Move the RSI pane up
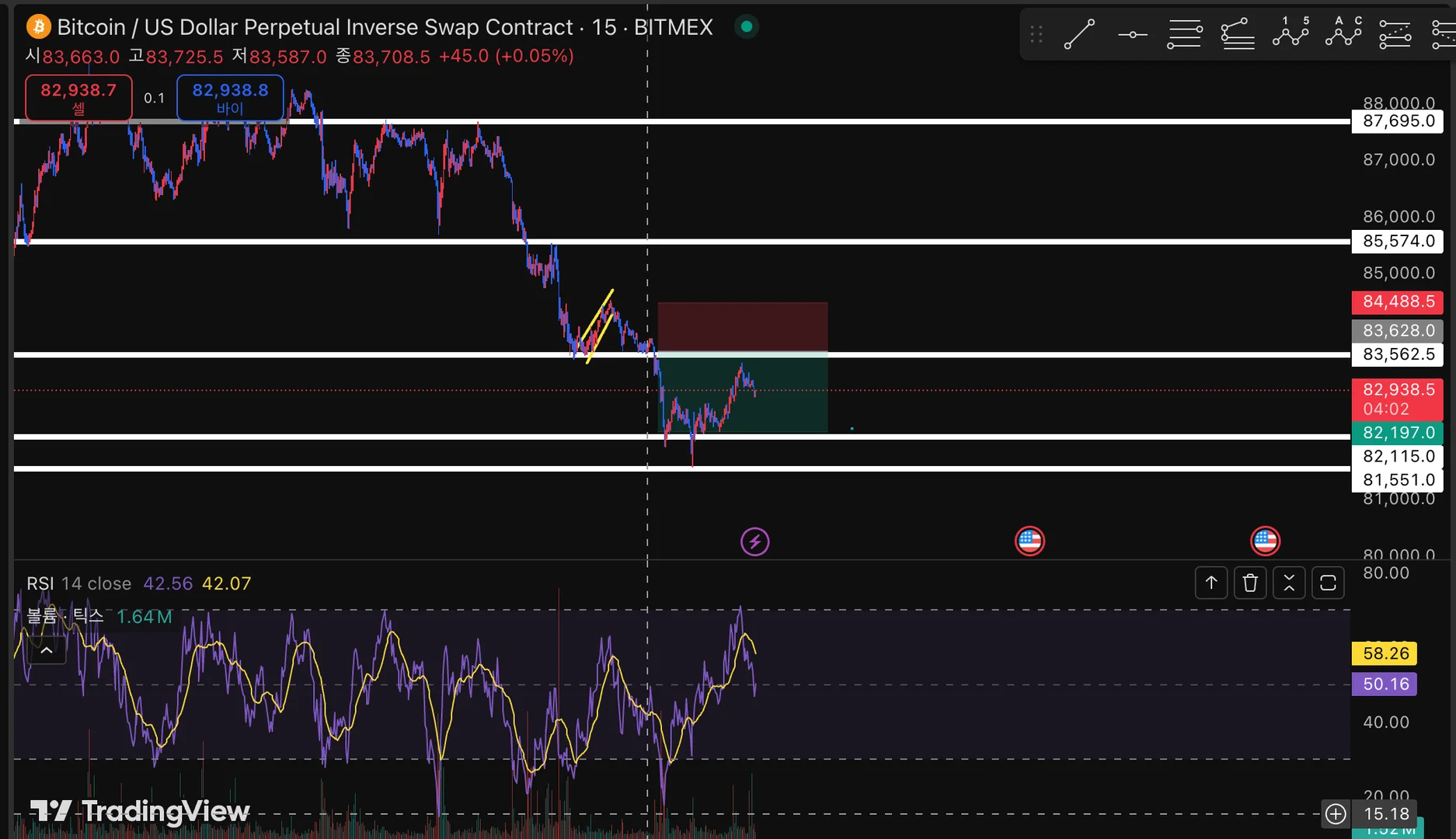Screen dimensions: 1456x839 [x=1211, y=583]
